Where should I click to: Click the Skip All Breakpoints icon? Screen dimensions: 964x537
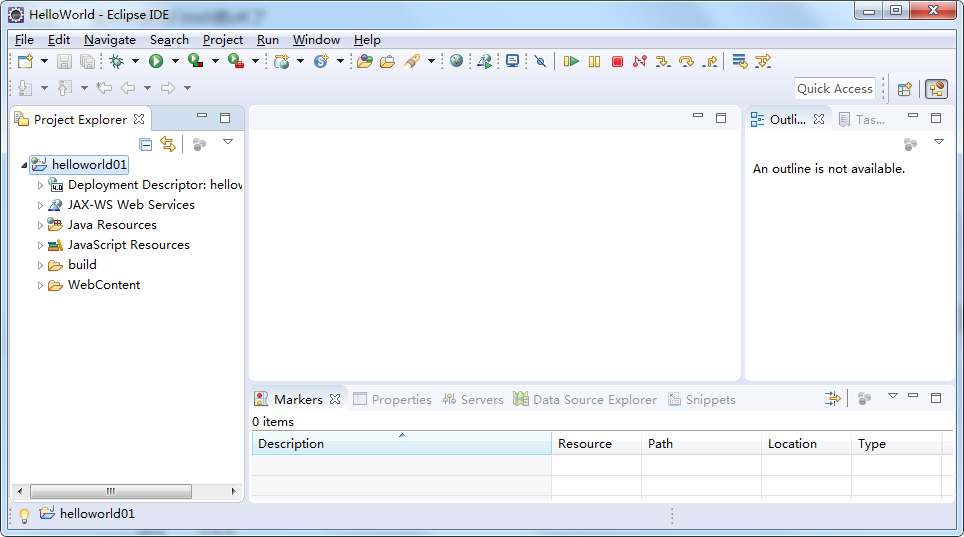tap(540, 61)
